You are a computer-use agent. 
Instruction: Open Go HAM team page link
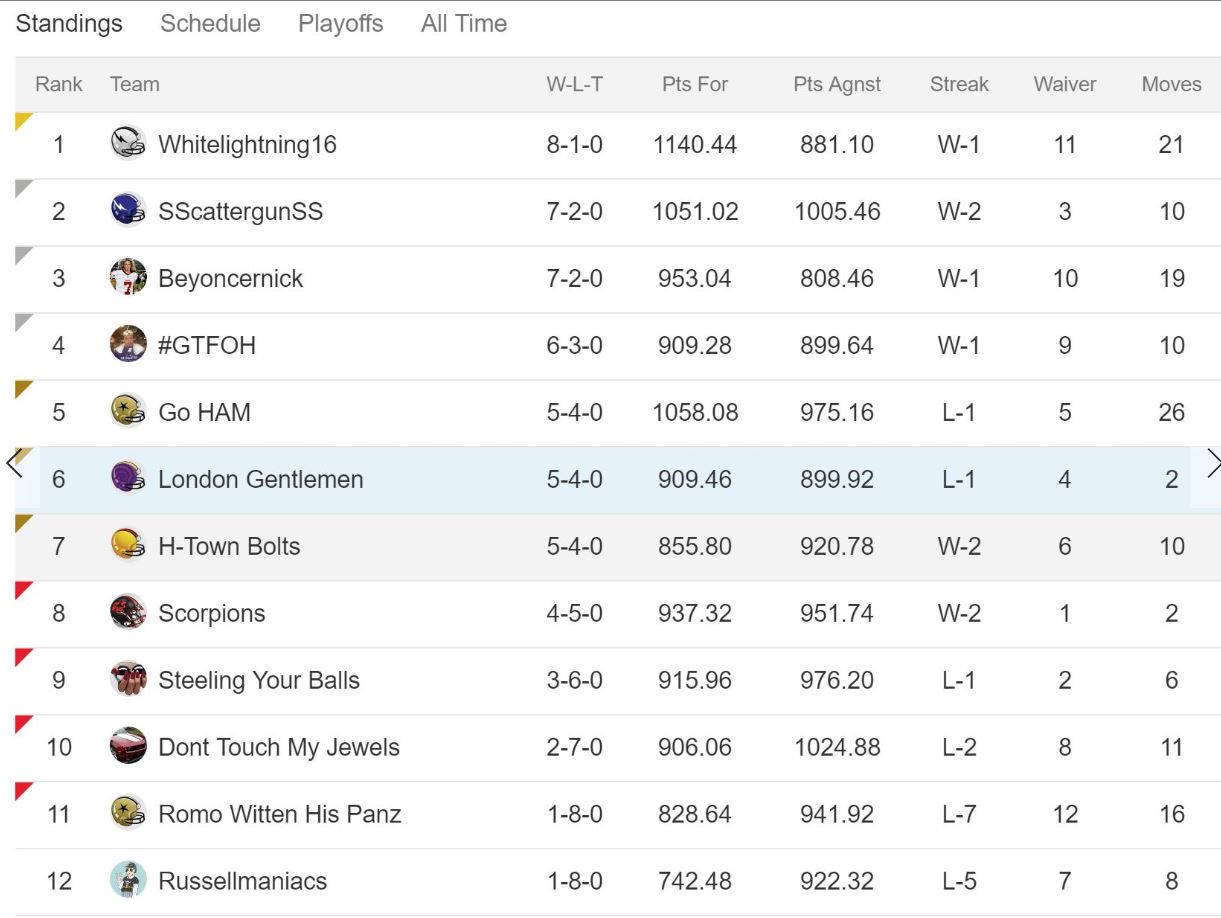204,412
